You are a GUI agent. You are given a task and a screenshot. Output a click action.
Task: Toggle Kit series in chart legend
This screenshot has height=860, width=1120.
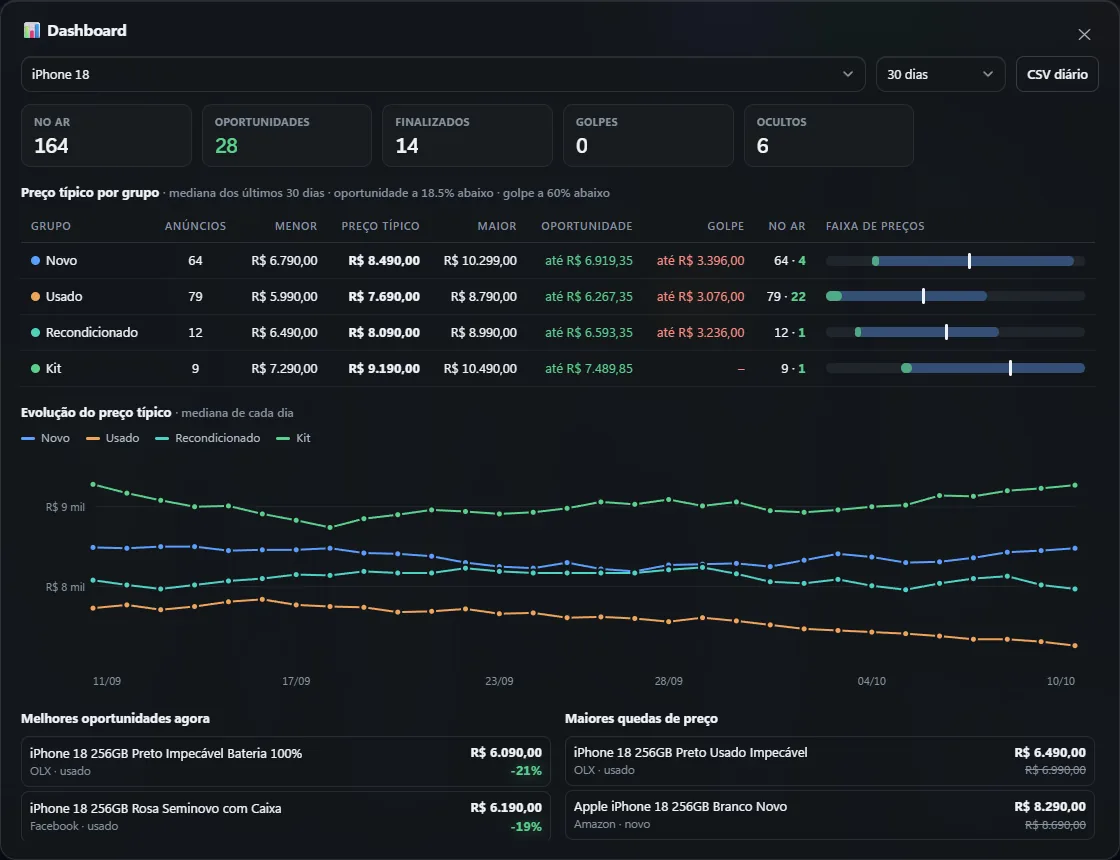pyautogui.click(x=293, y=438)
